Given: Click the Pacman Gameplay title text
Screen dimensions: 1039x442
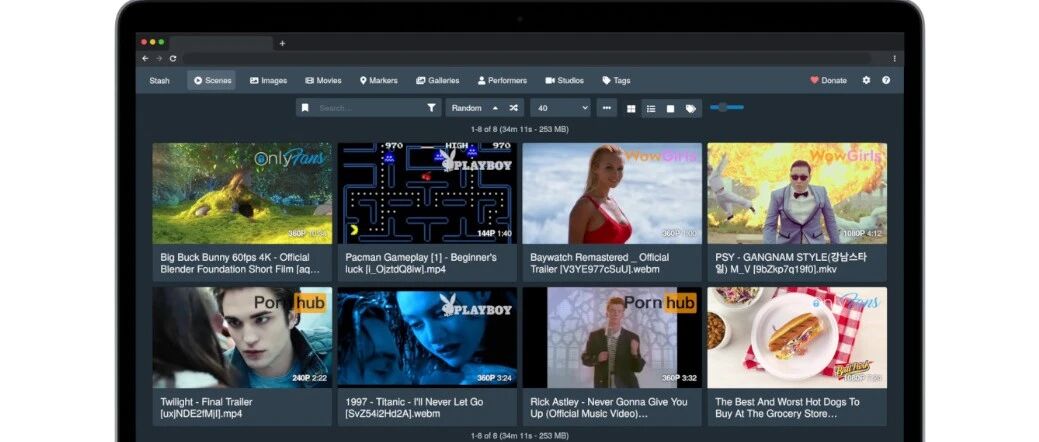Looking at the screenshot, I should (421, 263).
